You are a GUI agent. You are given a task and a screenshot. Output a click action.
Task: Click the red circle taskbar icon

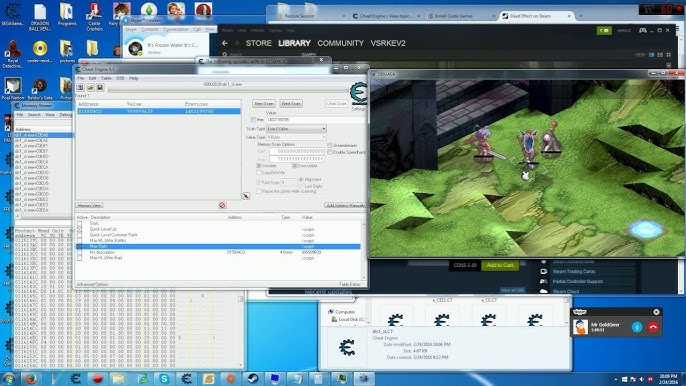(x=98, y=379)
